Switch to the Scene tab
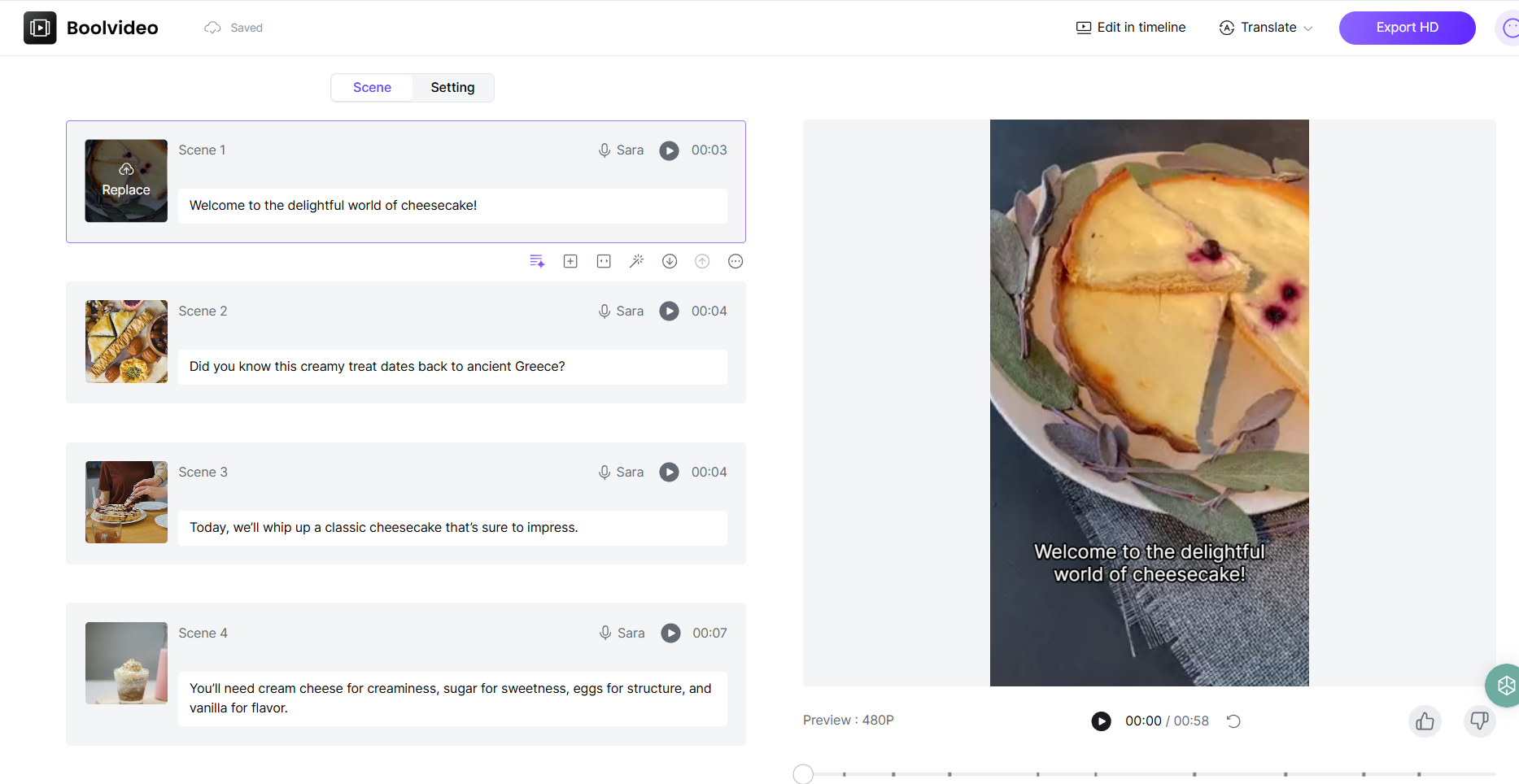 click(372, 88)
